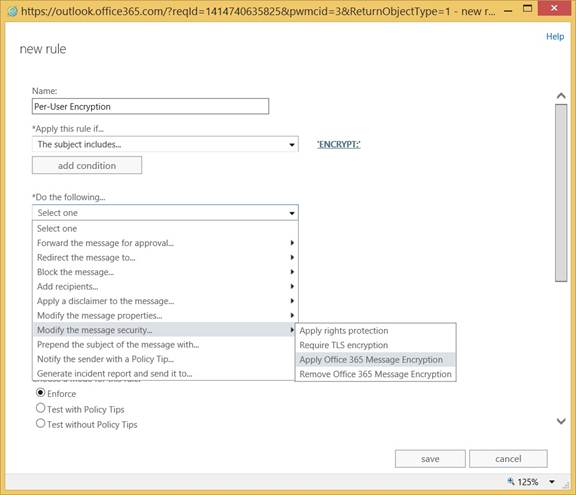Click the vertical scrollbar thumb
The image size is (576, 495).
(x=561, y=193)
